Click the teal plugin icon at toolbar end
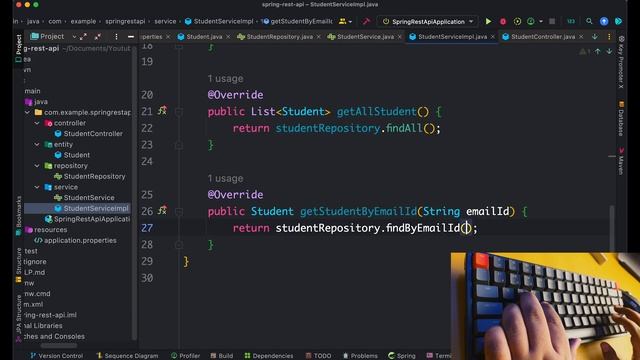 point(618,21)
